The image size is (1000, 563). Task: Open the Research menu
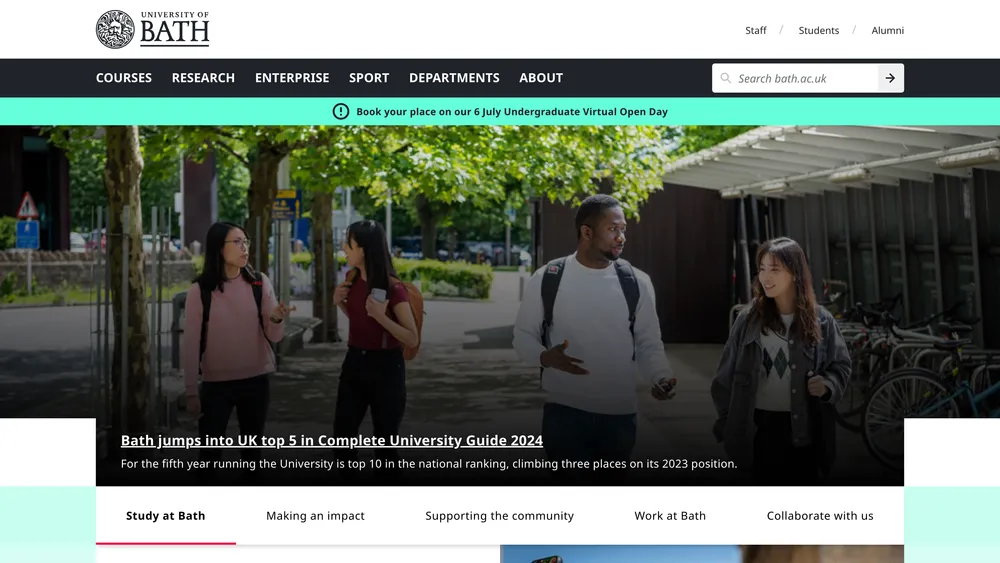point(203,78)
